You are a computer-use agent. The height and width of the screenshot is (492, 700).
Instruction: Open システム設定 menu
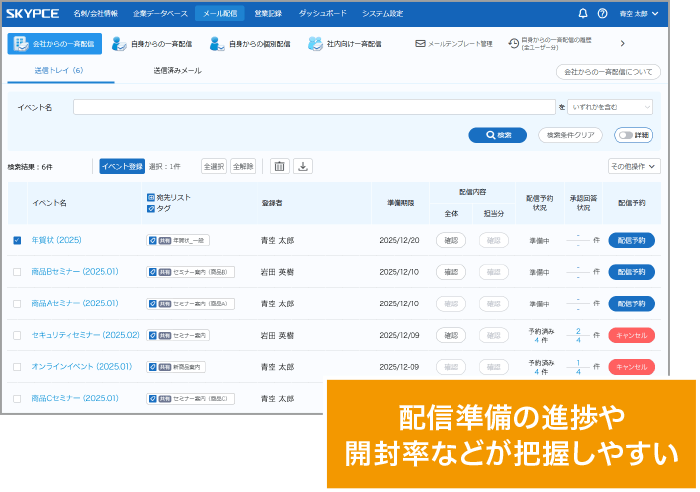[382, 13]
